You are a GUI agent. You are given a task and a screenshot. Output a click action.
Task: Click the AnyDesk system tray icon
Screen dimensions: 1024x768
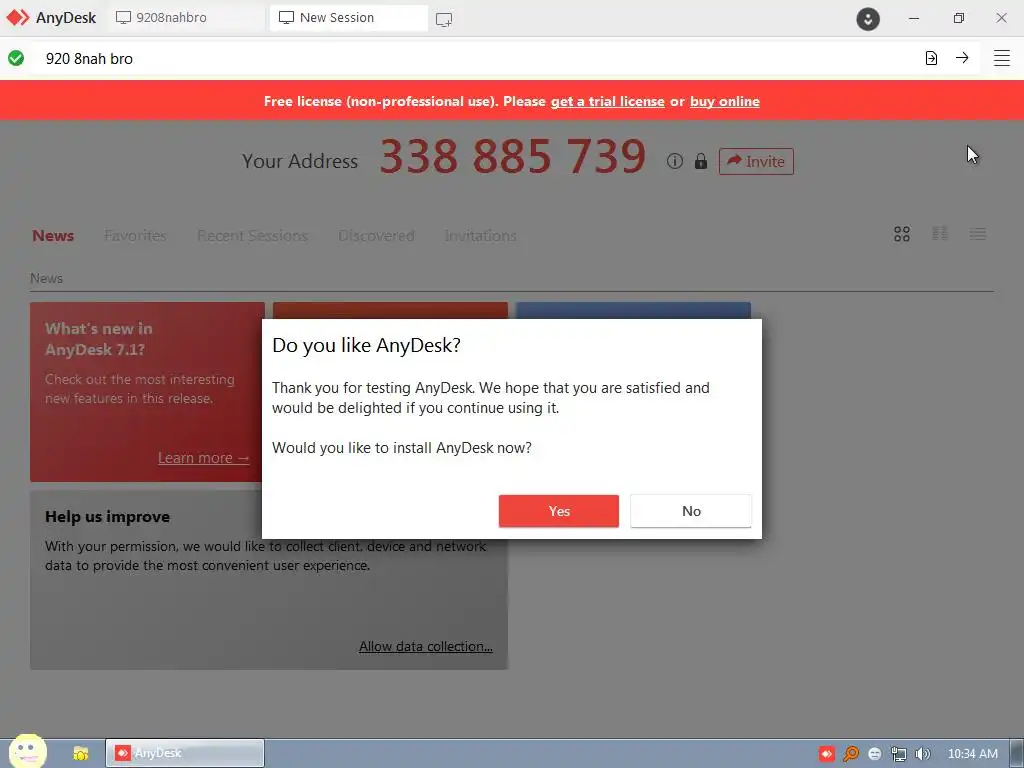click(827, 754)
